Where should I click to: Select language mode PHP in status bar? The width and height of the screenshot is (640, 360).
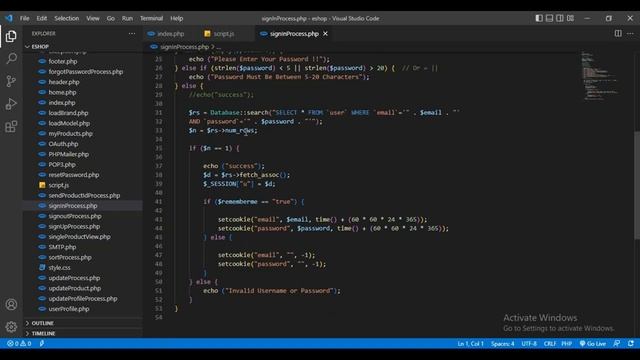567,344
